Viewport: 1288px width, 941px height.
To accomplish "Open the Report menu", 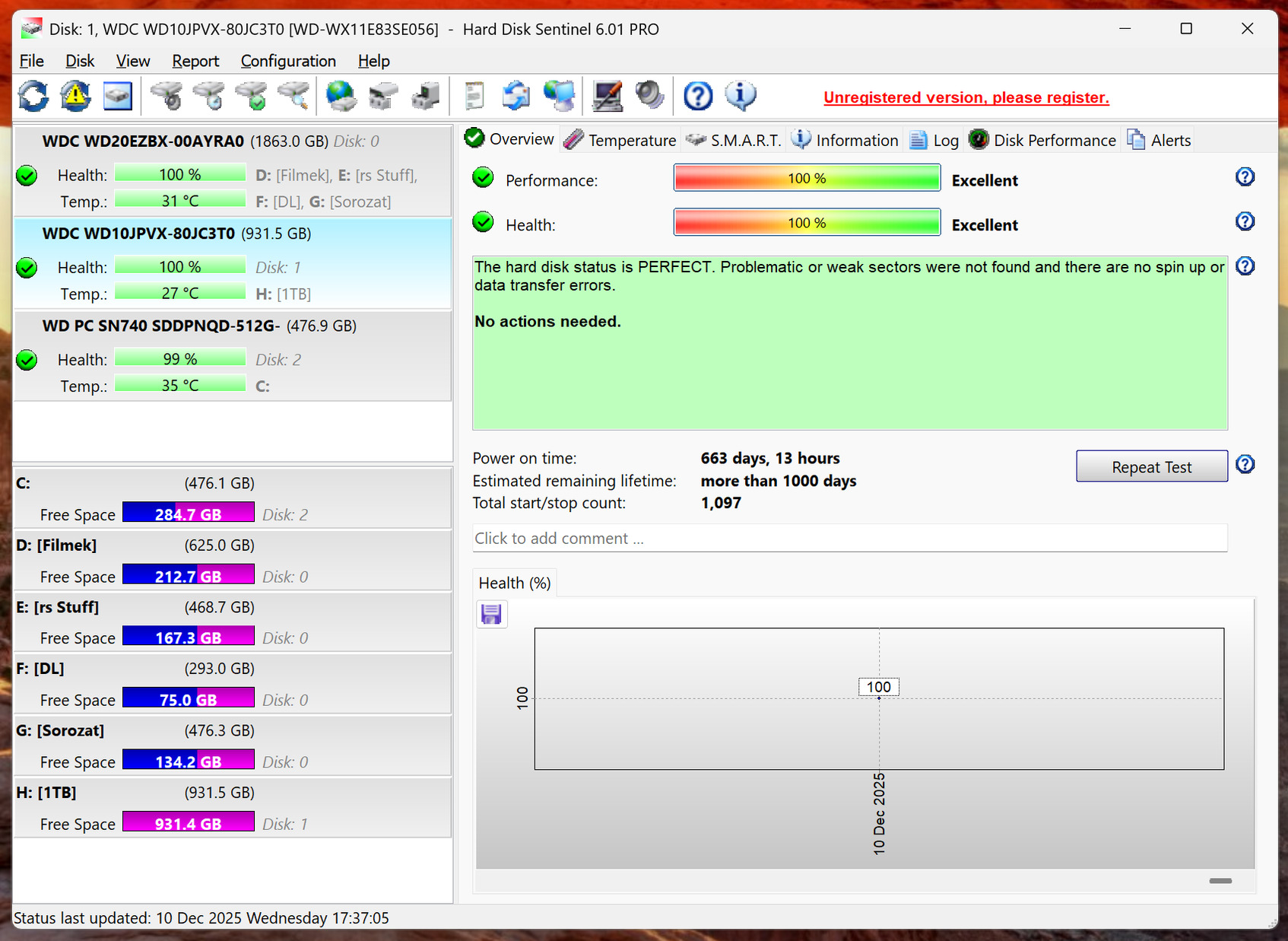I will [x=195, y=61].
